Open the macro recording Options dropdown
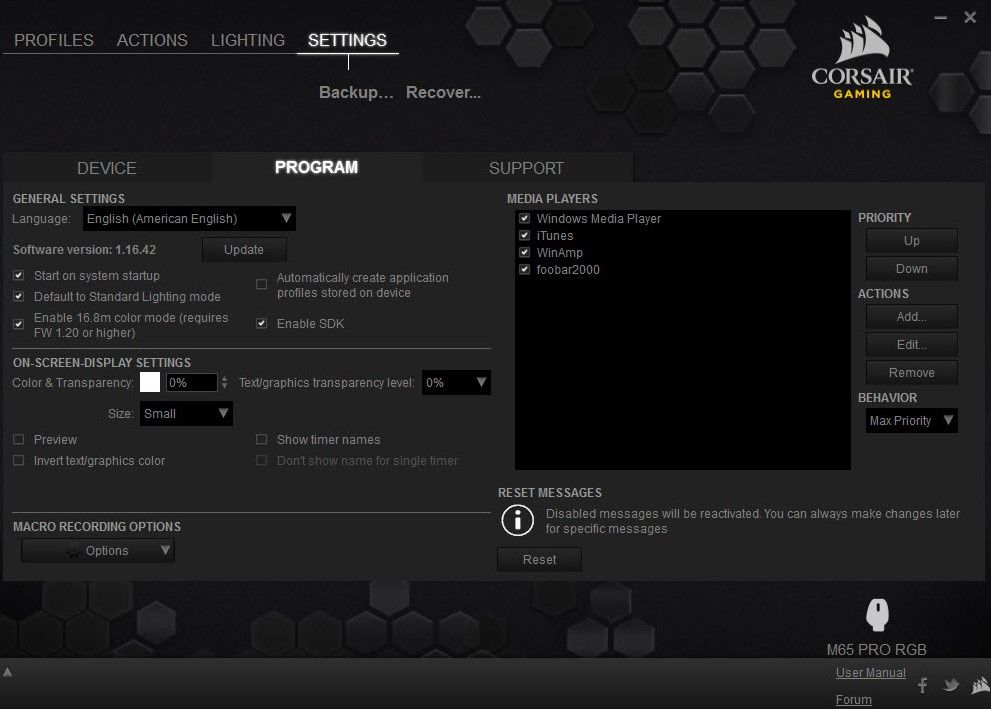Image resolution: width=991 pixels, height=709 pixels. [98, 551]
